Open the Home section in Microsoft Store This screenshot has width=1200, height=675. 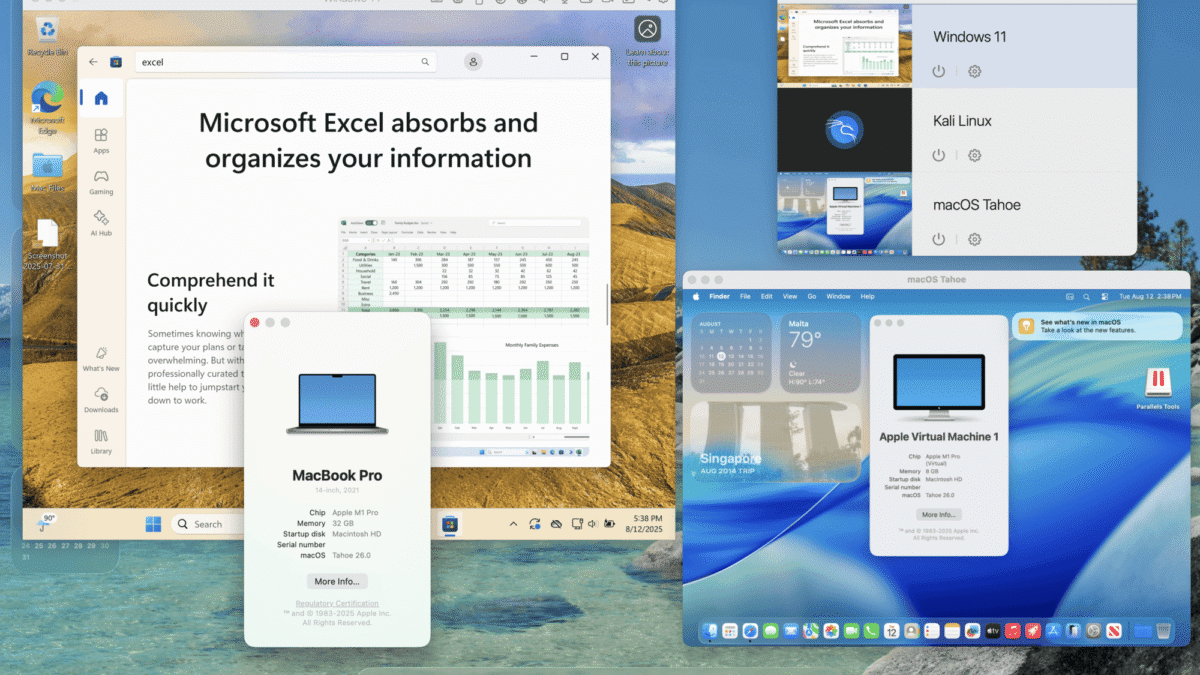[101, 98]
